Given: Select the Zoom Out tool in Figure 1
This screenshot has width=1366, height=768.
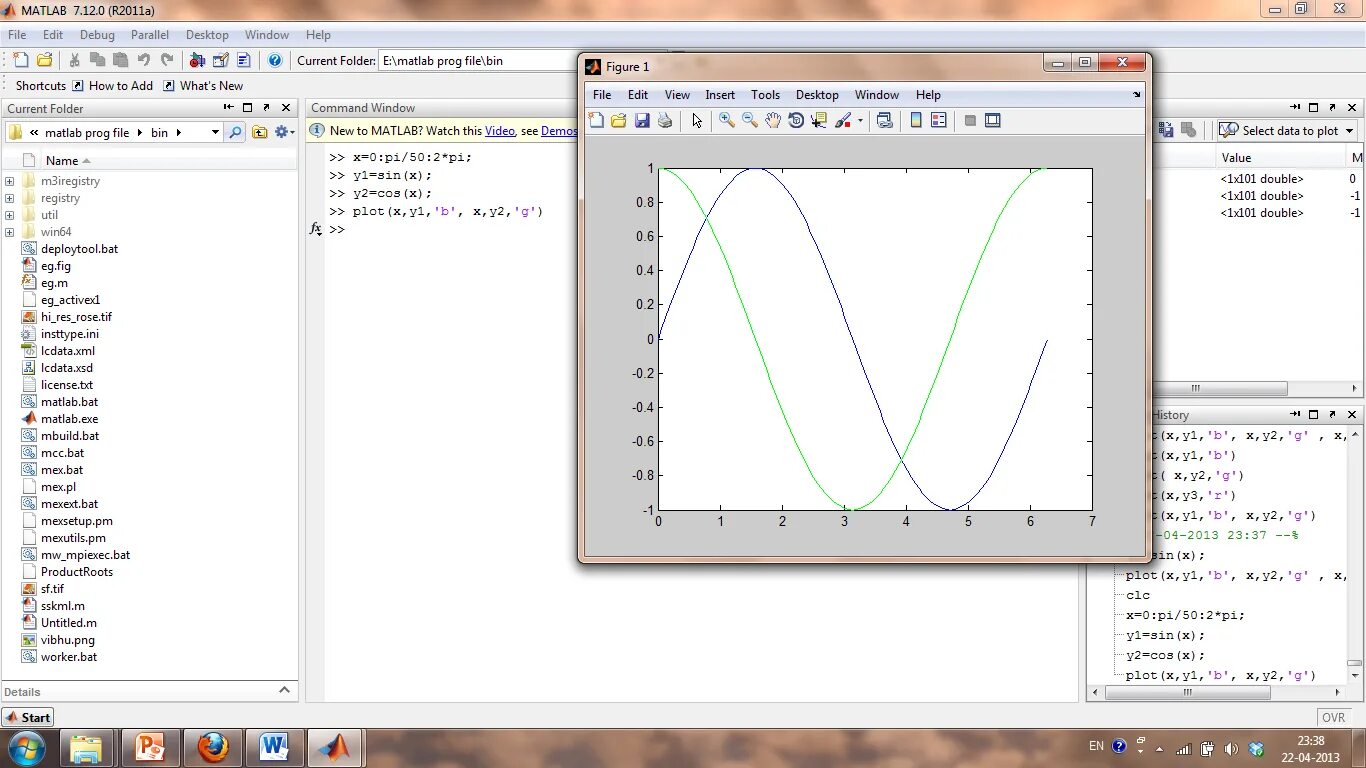Looking at the screenshot, I should pyautogui.click(x=750, y=120).
